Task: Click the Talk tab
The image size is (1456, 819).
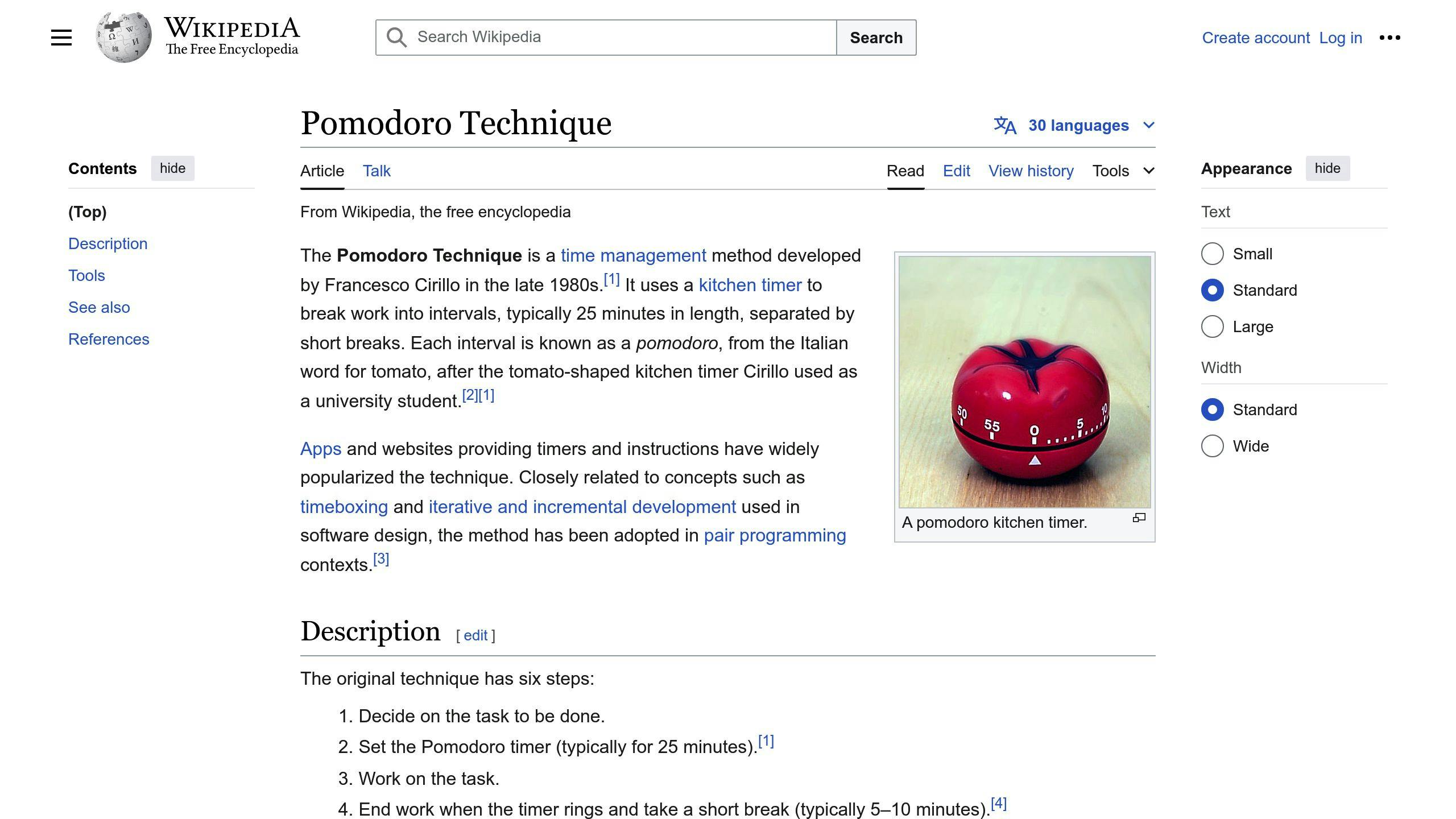Action: [377, 170]
